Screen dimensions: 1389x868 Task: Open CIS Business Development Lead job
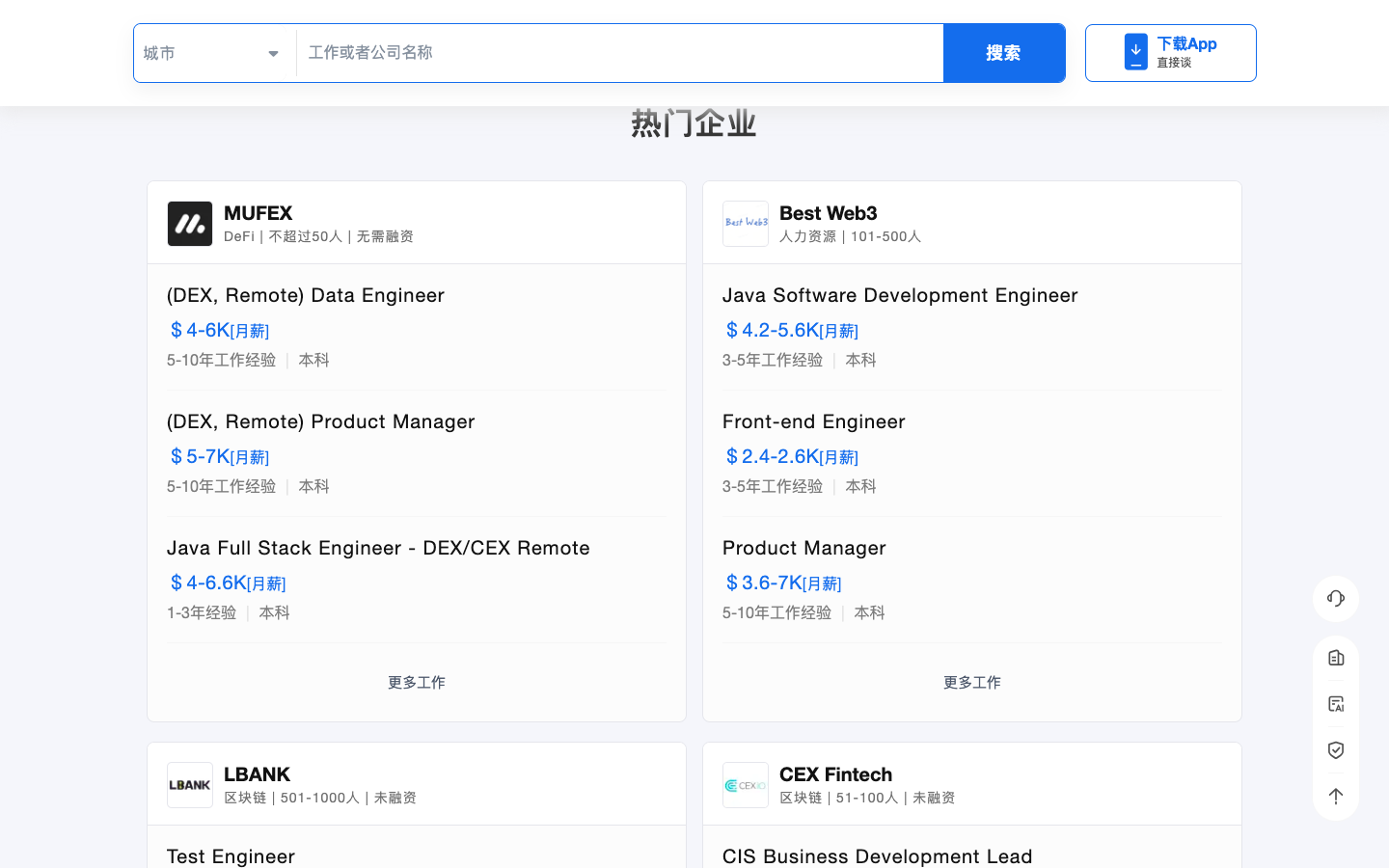click(x=878, y=856)
